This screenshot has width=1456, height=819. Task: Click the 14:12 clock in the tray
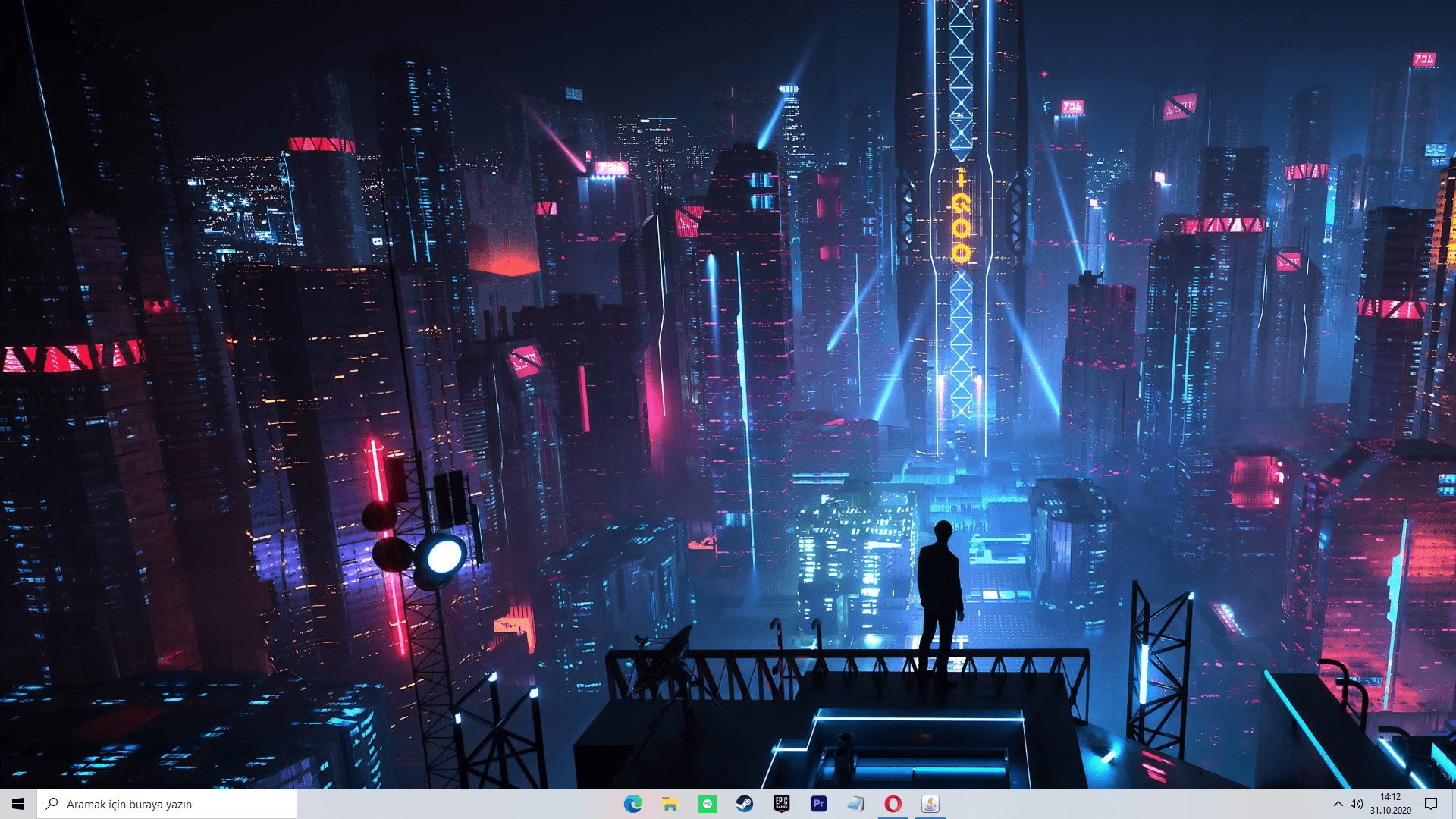coord(1390,797)
